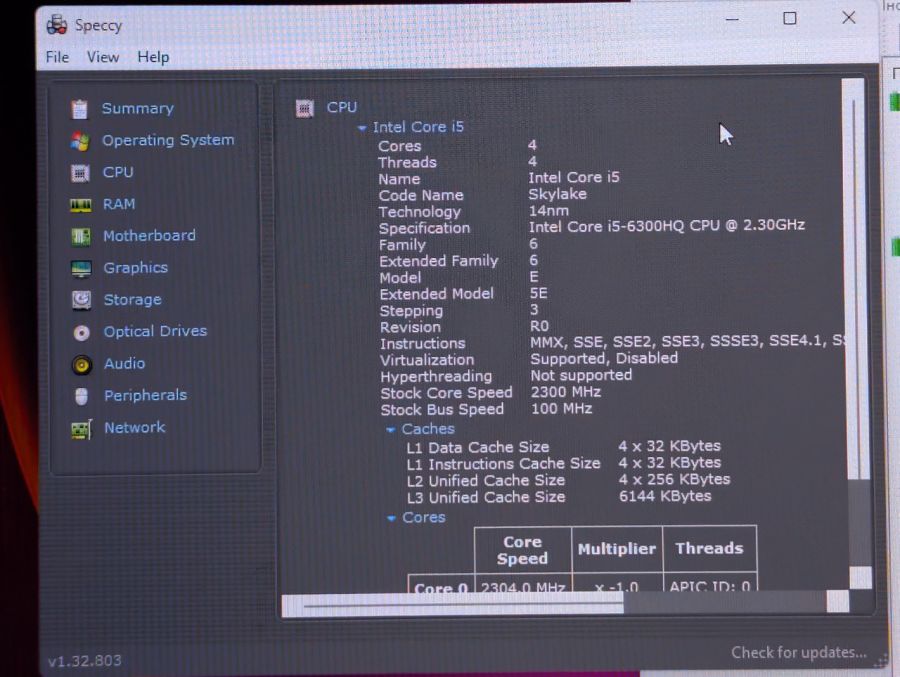
Task: Collapse the Intel Core i5 tree node
Action: coord(362,128)
